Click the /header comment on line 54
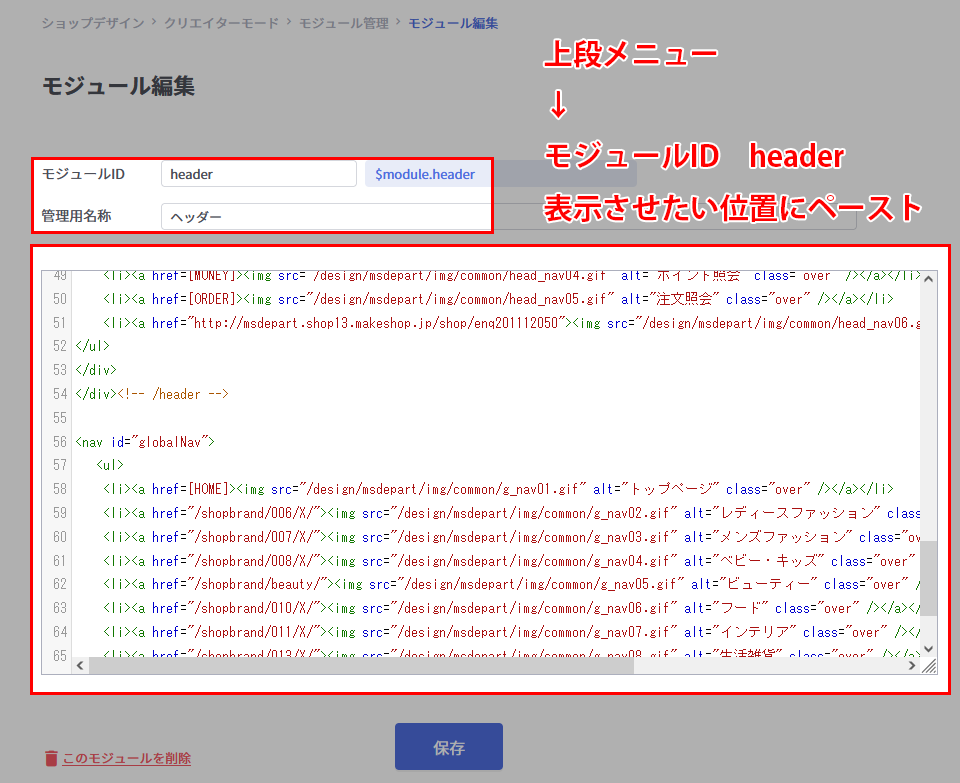Screen dimensions: 960x783 coord(173,394)
